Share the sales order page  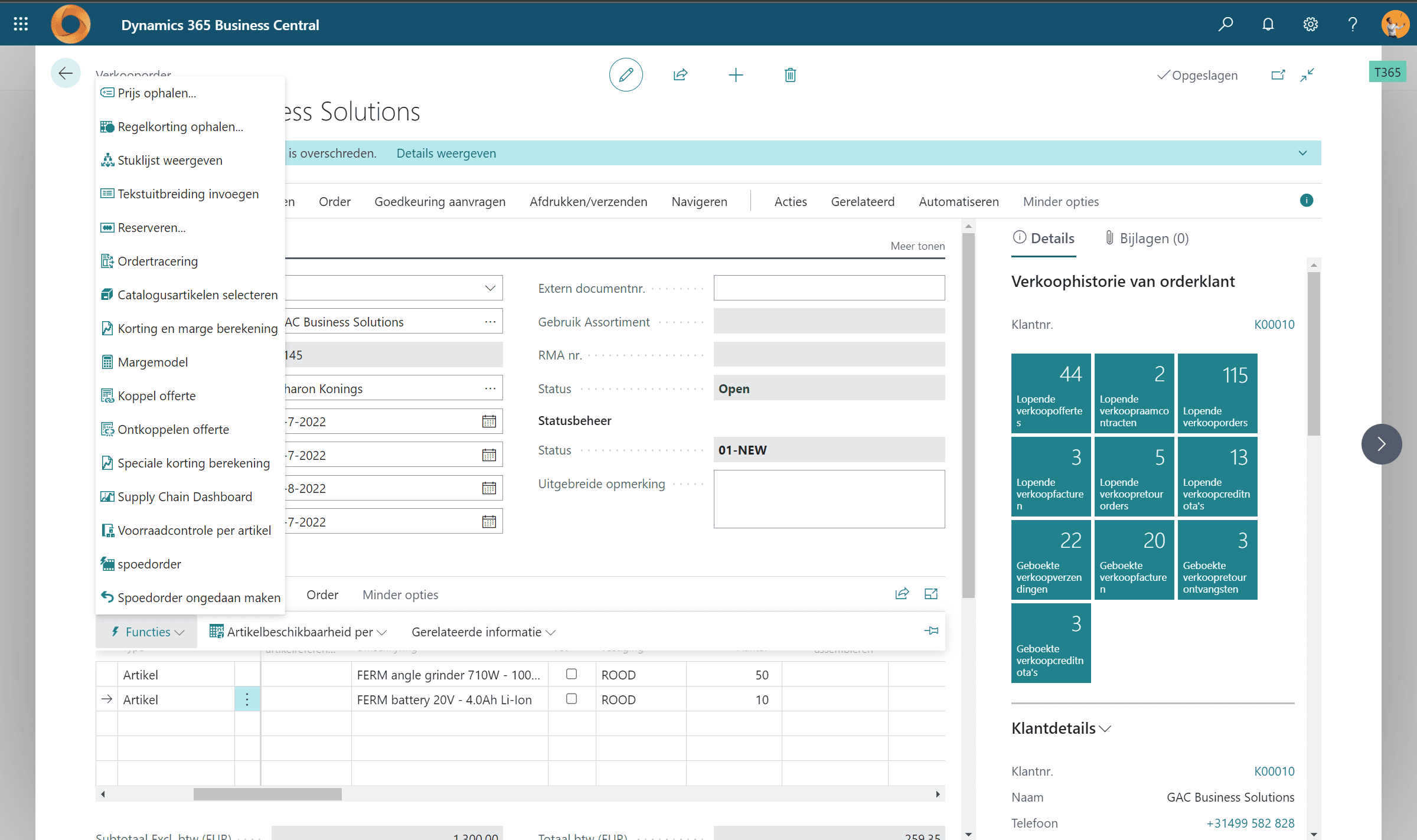coord(680,75)
